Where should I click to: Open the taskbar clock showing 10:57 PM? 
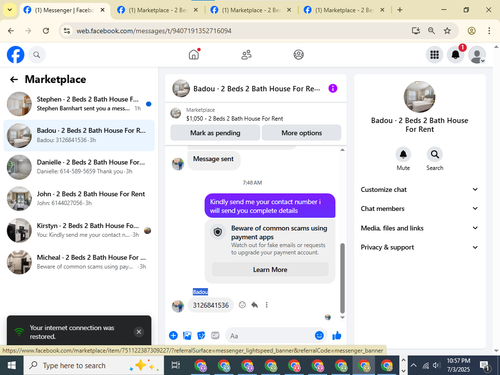point(458,365)
